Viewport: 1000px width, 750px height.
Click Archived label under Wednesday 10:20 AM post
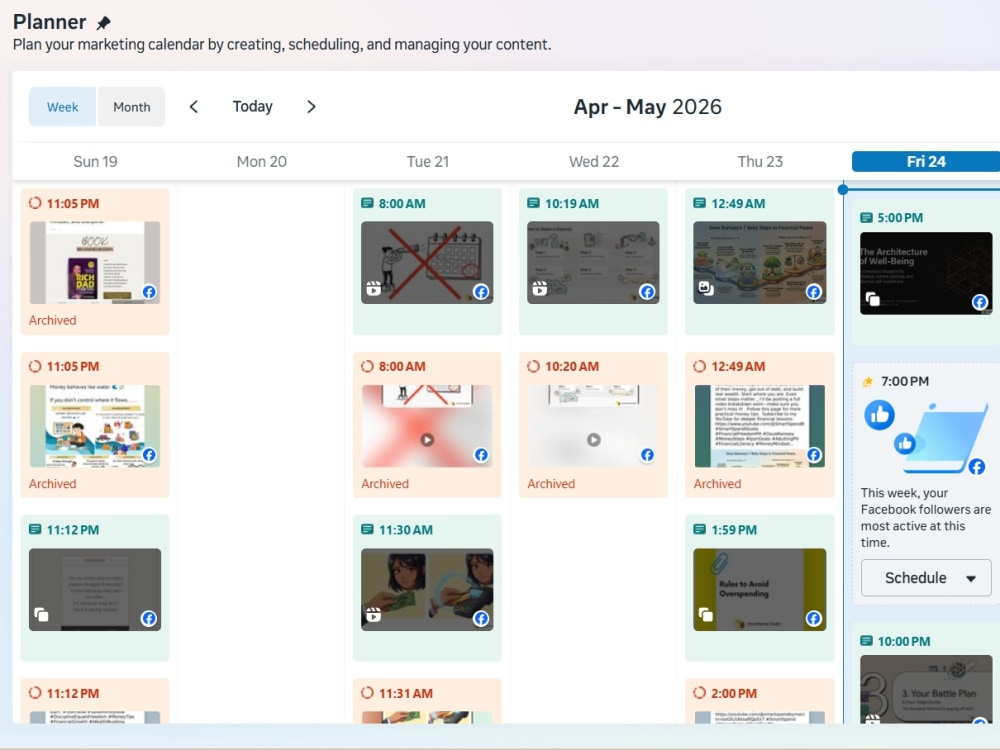pyautogui.click(x=551, y=484)
